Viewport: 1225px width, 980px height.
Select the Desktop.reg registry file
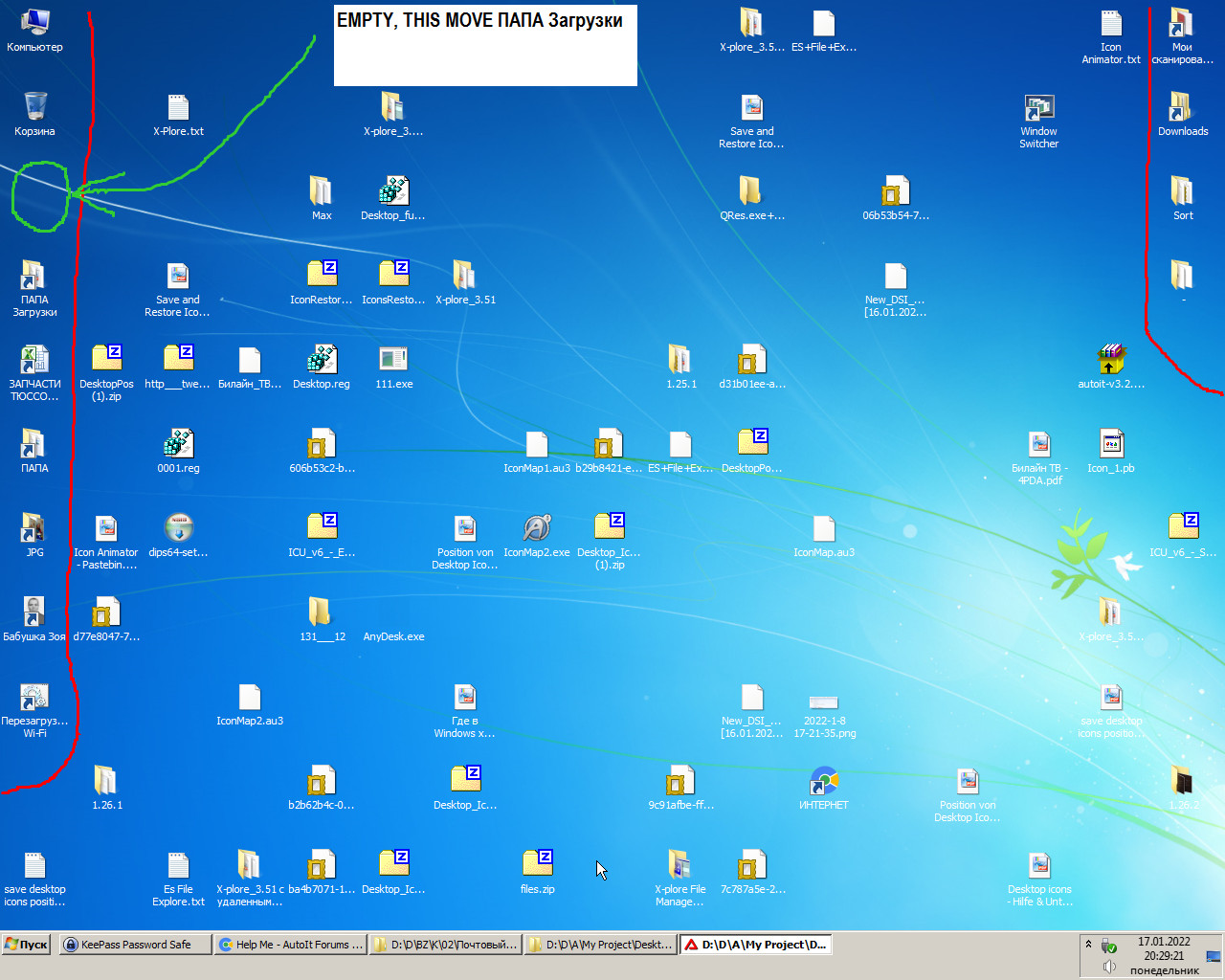[x=322, y=357]
